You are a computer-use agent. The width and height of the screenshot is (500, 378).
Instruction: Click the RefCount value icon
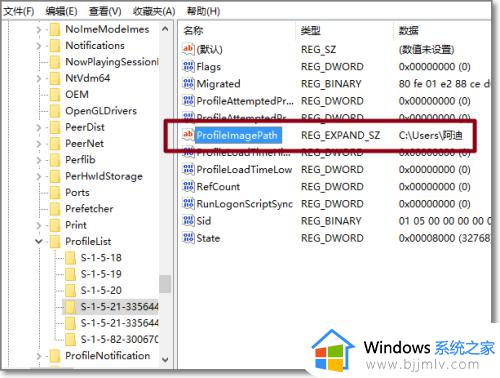pos(188,186)
